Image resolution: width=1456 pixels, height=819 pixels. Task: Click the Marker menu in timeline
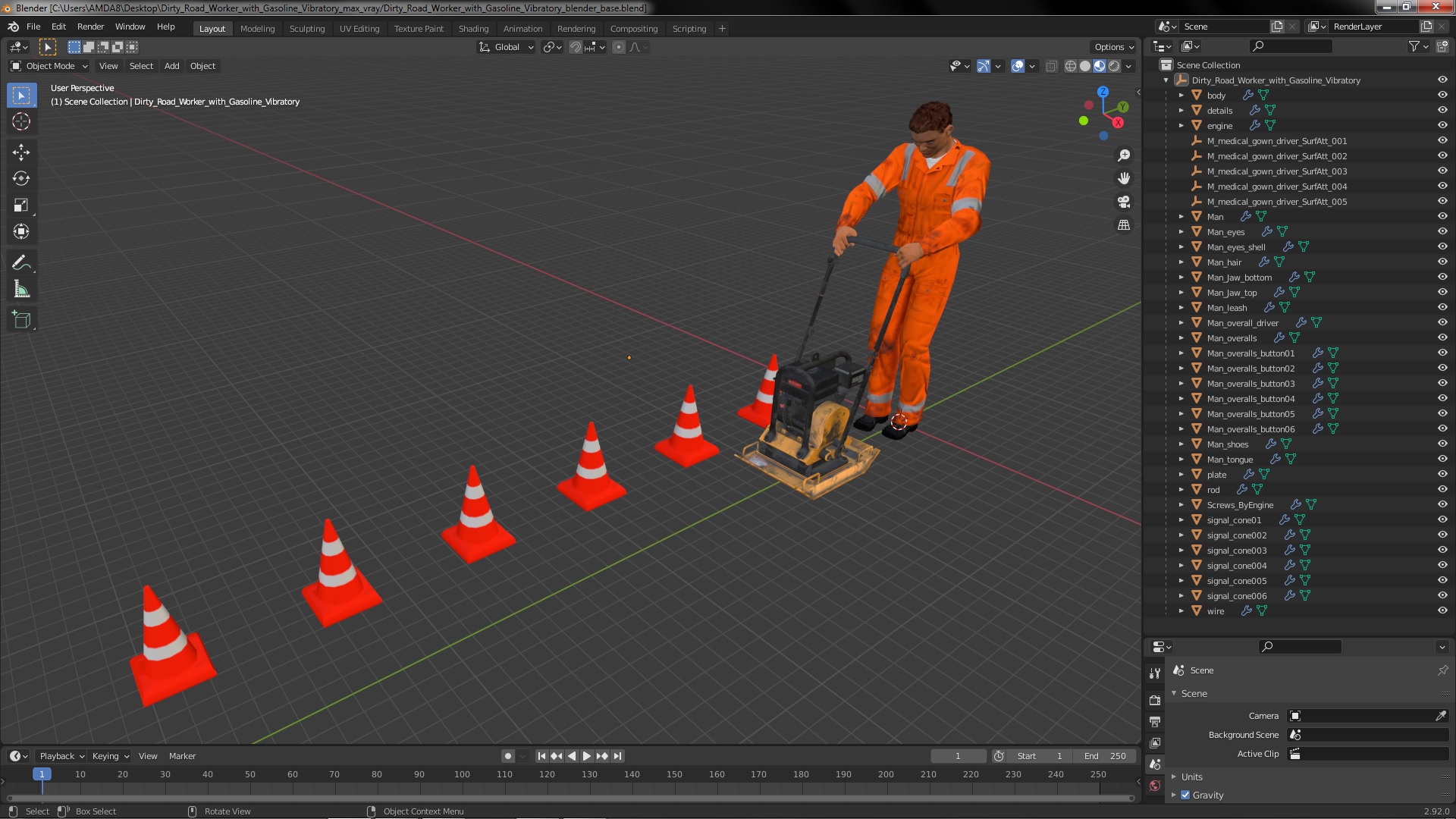tap(182, 756)
